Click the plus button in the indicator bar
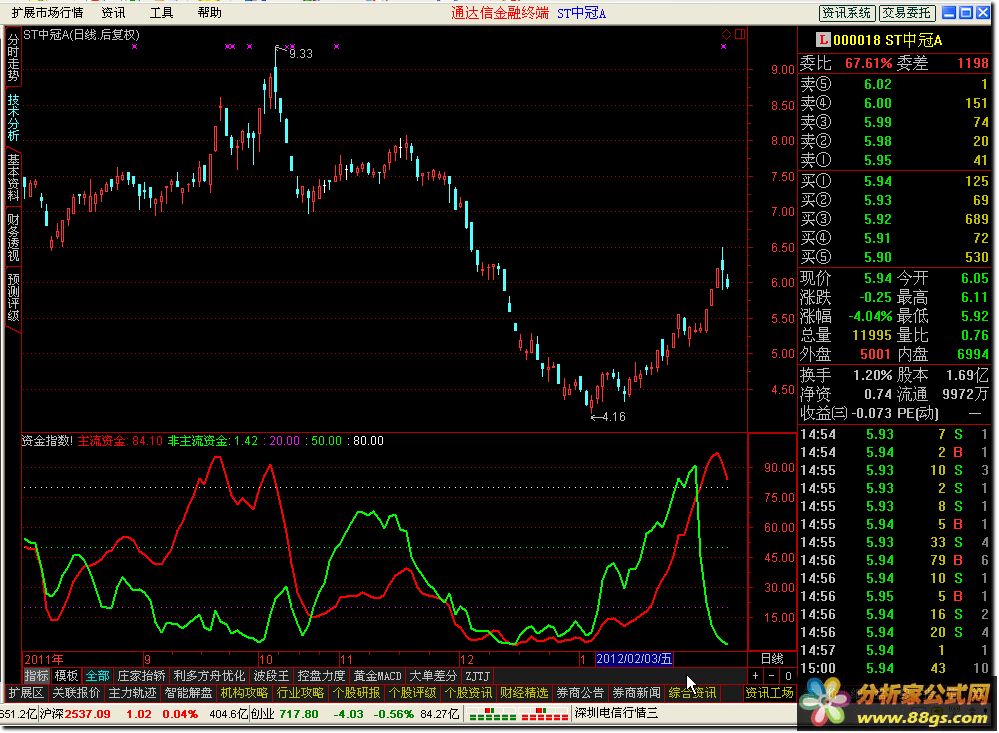999x733 pixels. pyautogui.click(x=755, y=676)
